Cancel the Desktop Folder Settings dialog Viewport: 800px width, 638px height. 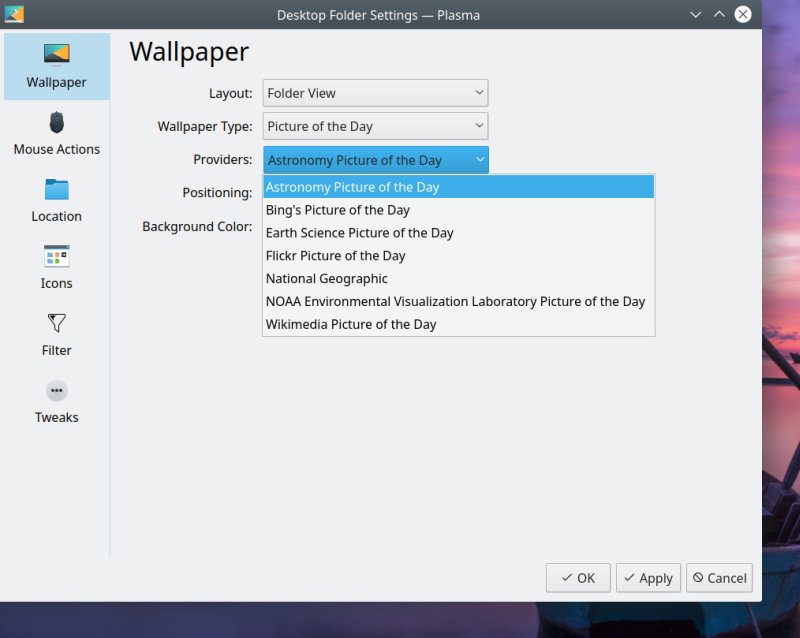719,577
